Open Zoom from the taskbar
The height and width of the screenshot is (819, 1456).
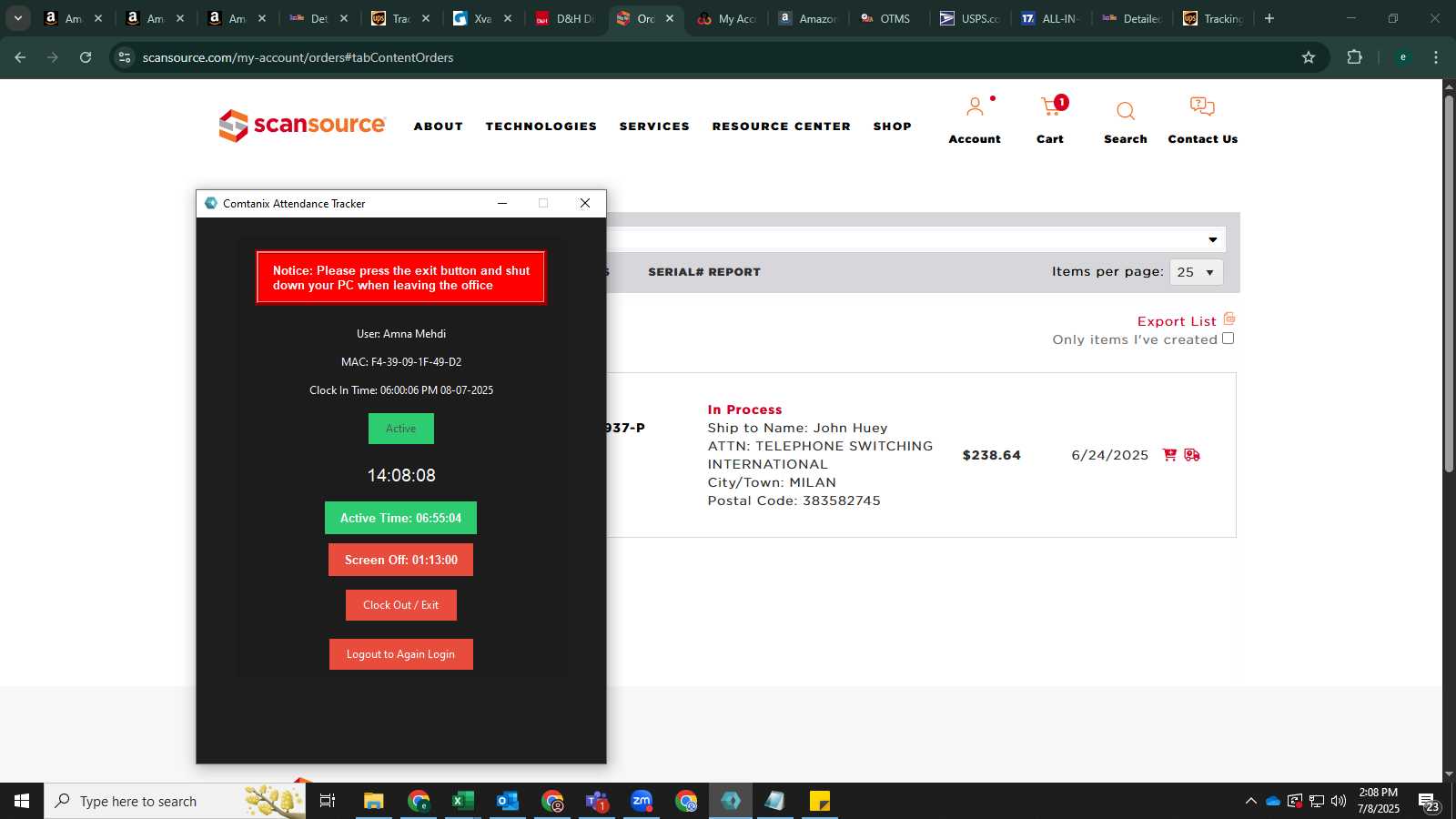click(642, 801)
